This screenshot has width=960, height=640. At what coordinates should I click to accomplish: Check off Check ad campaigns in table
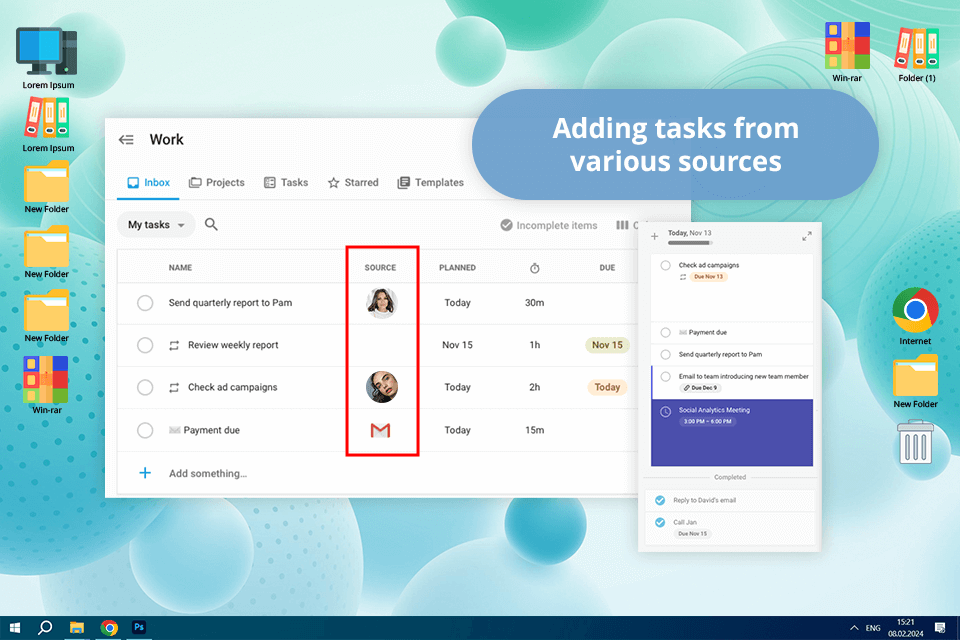tap(145, 388)
